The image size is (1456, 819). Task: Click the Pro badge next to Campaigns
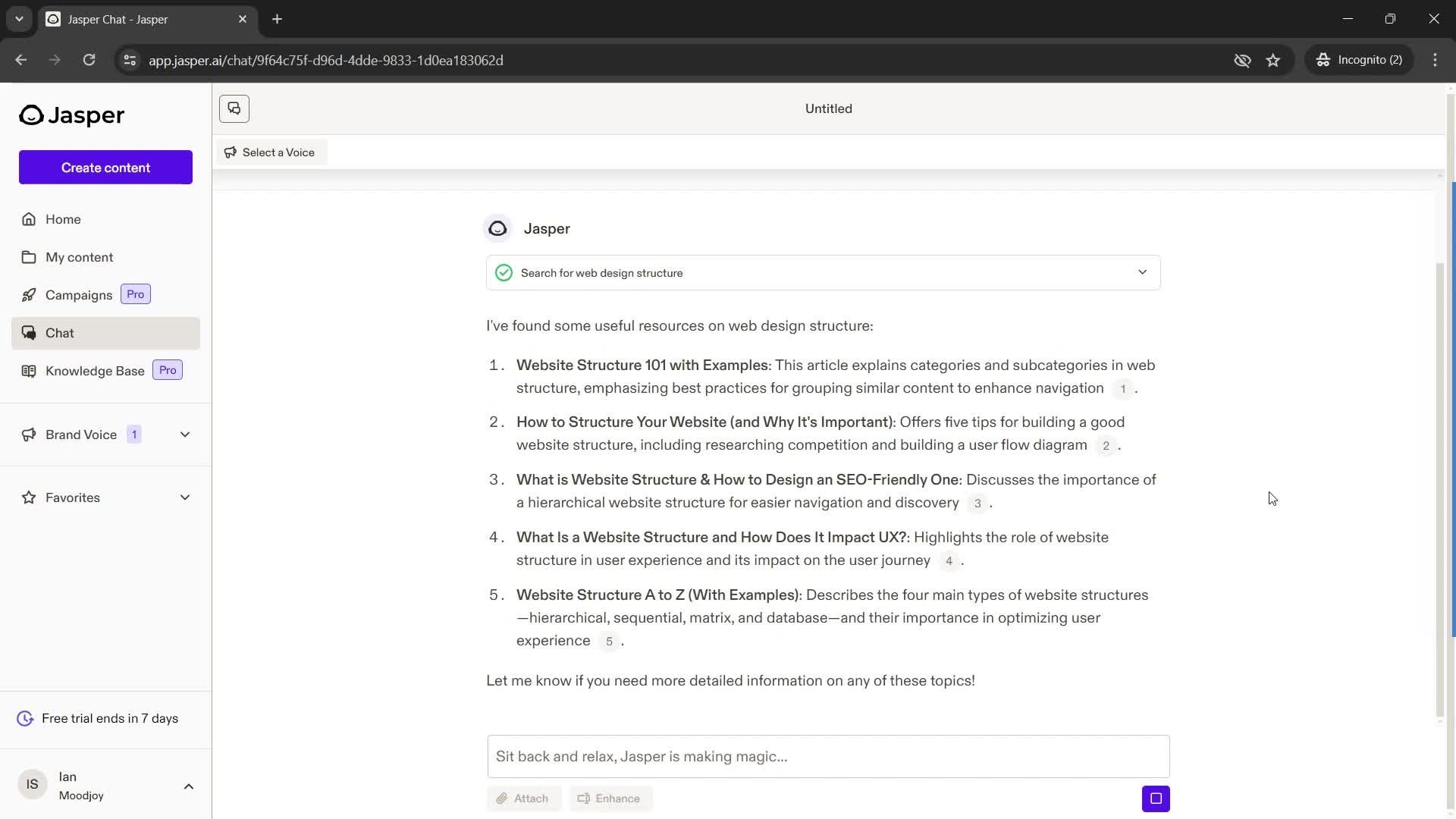tap(136, 294)
